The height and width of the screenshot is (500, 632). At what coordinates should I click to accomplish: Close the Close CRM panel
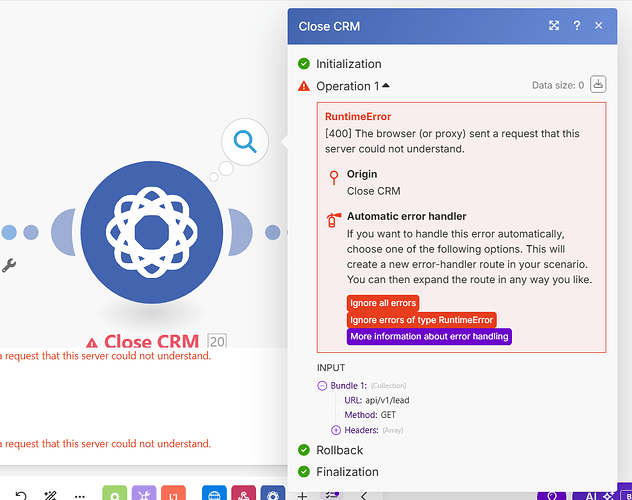coord(599,26)
